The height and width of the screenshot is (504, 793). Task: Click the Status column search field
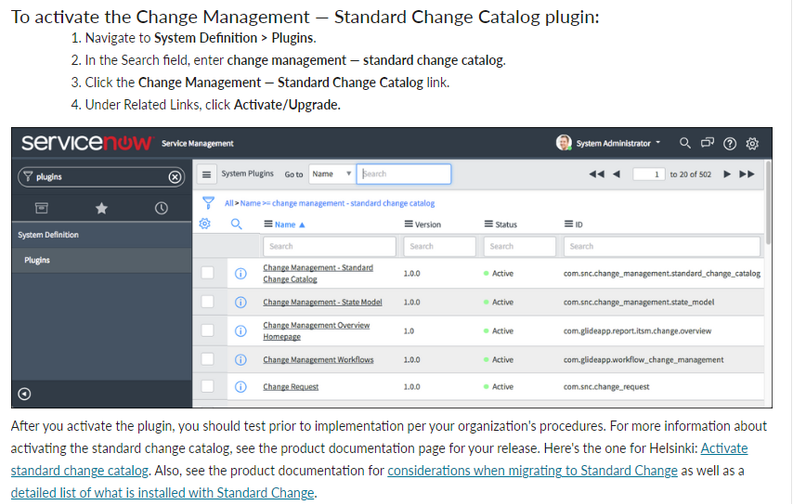coord(519,246)
